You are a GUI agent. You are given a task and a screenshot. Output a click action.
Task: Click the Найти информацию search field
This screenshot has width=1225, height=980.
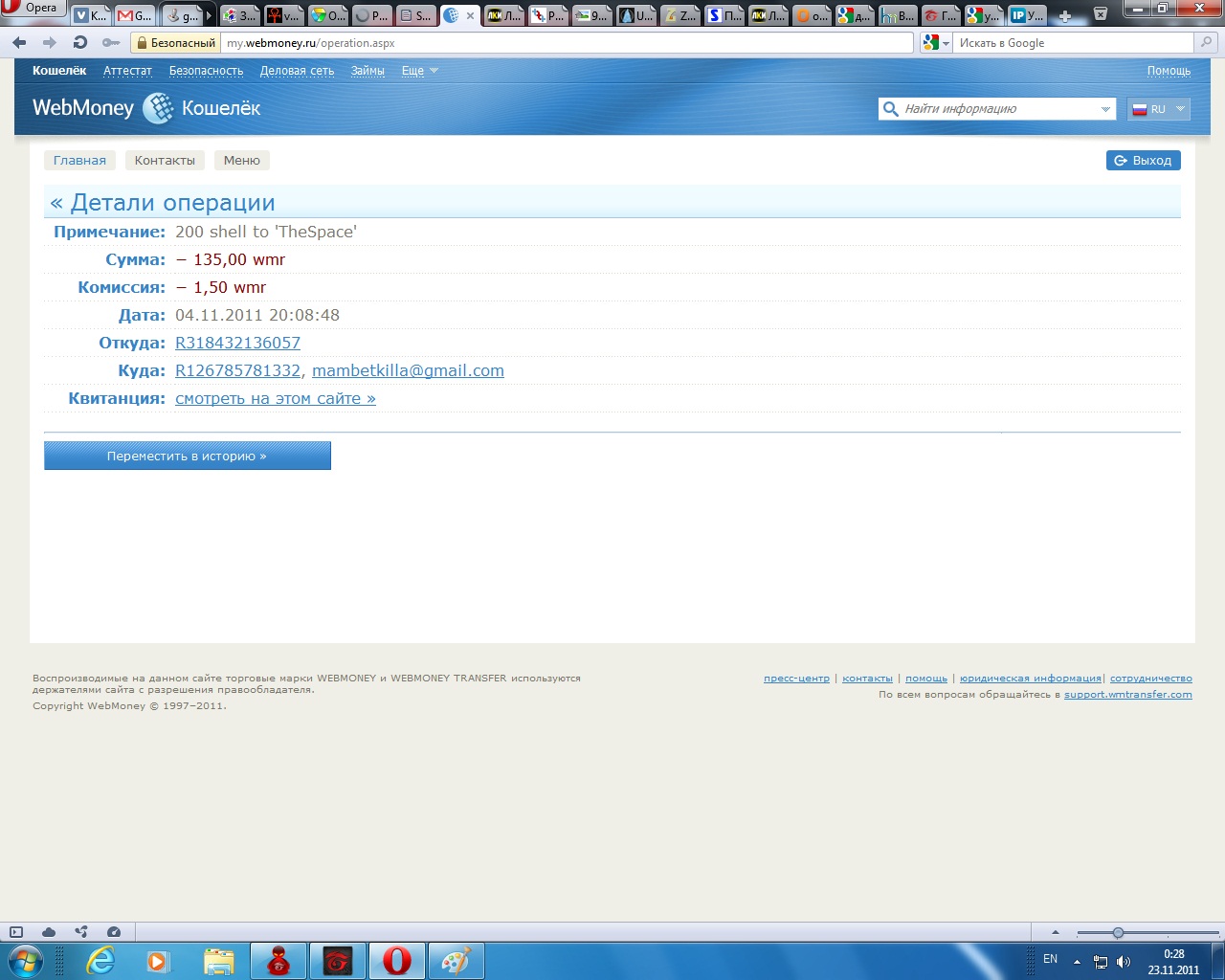(x=998, y=109)
